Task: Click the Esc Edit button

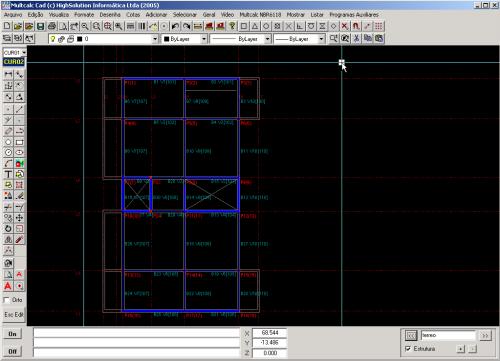Action: (14, 314)
